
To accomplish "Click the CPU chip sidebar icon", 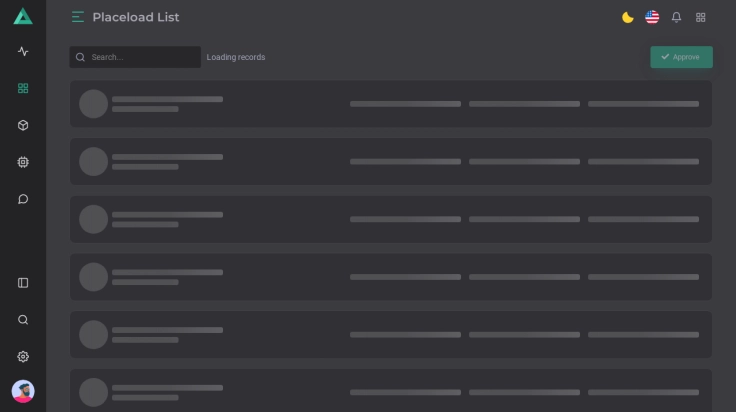I will click(x=23, y=162).
